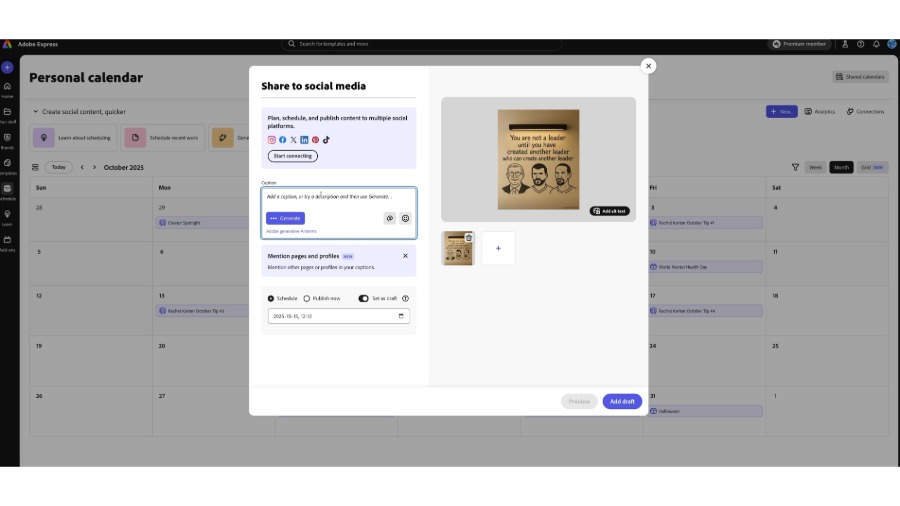The width and height of the screenshot is (900, 506).
Task: Click the X (Twitter) platform icon
Action: tap(293, 140)
